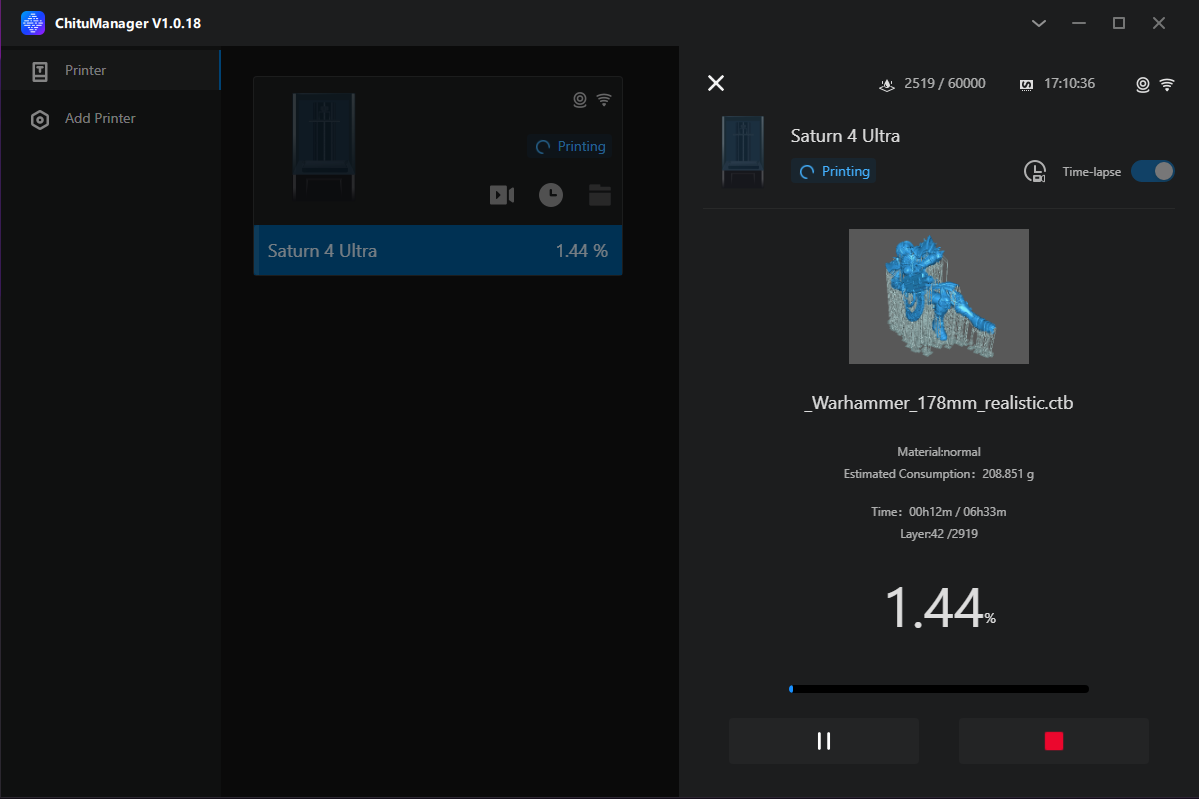Open the title bar dropdown chevron

pyautogui.click(x=1038, y=23)
